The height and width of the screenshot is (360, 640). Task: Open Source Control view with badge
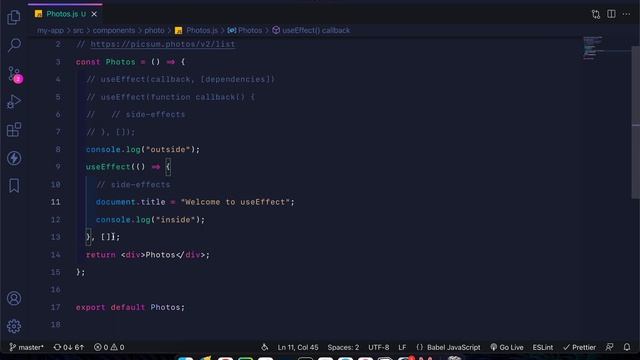[15, 75]
